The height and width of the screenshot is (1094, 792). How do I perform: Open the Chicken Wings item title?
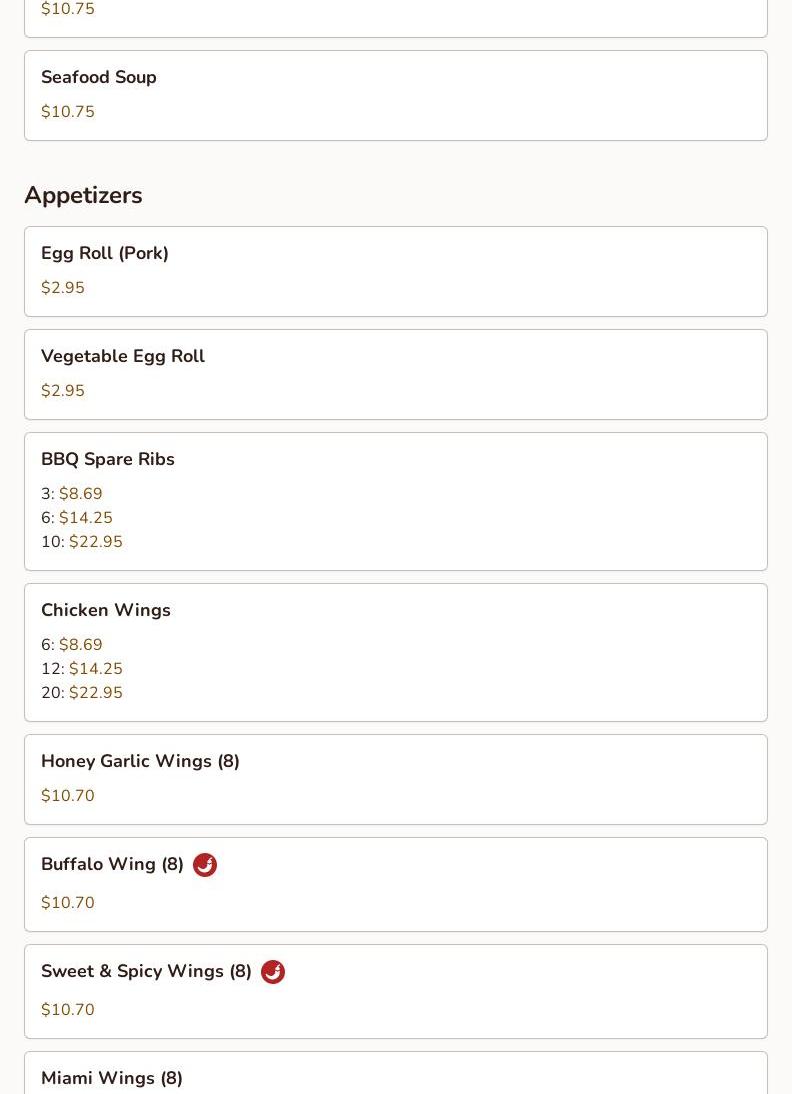point(106,610)
